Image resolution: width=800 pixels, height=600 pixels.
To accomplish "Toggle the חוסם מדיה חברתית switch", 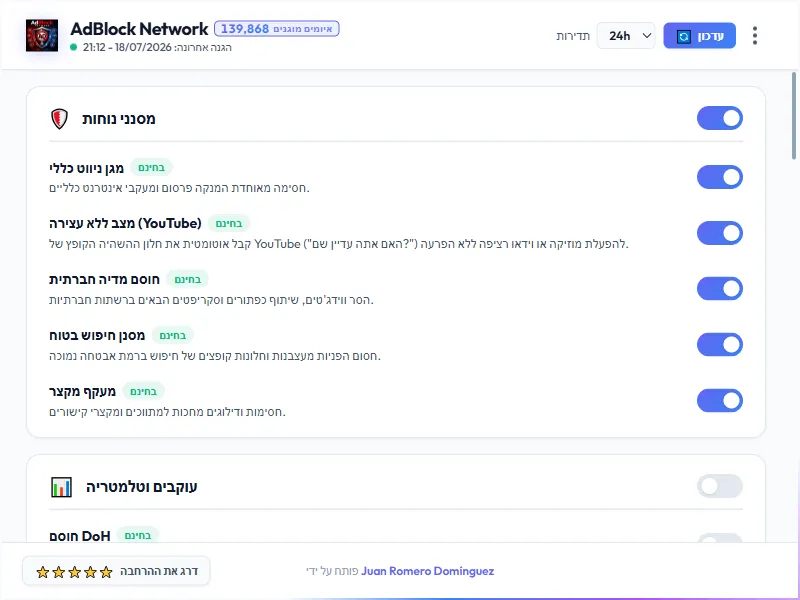I will (x=720, y=289).
